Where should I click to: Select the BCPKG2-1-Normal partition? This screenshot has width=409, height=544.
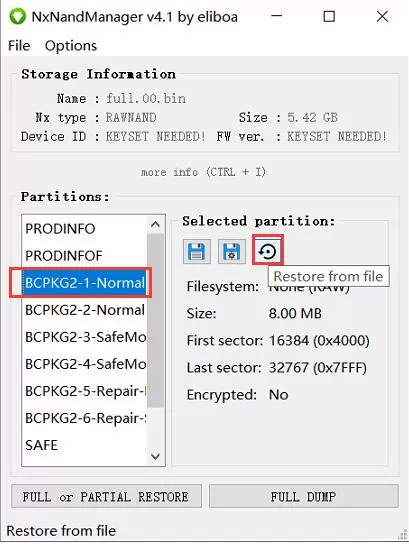(85, 283)
